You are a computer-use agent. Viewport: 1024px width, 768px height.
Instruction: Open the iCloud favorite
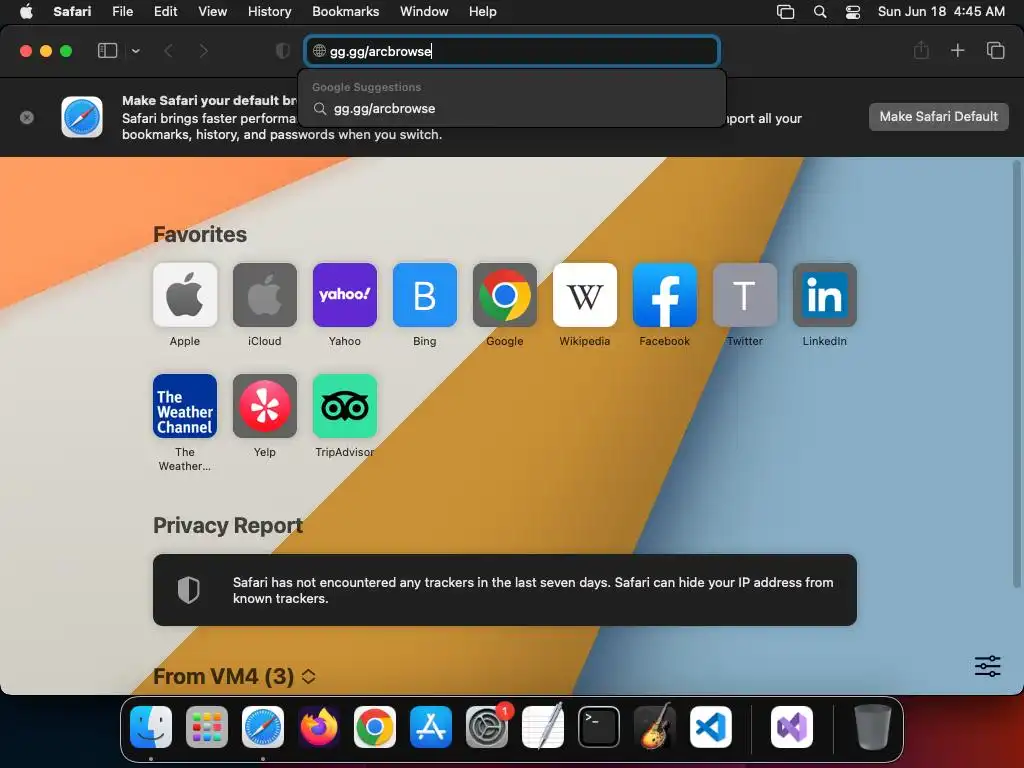coord(264,295)
